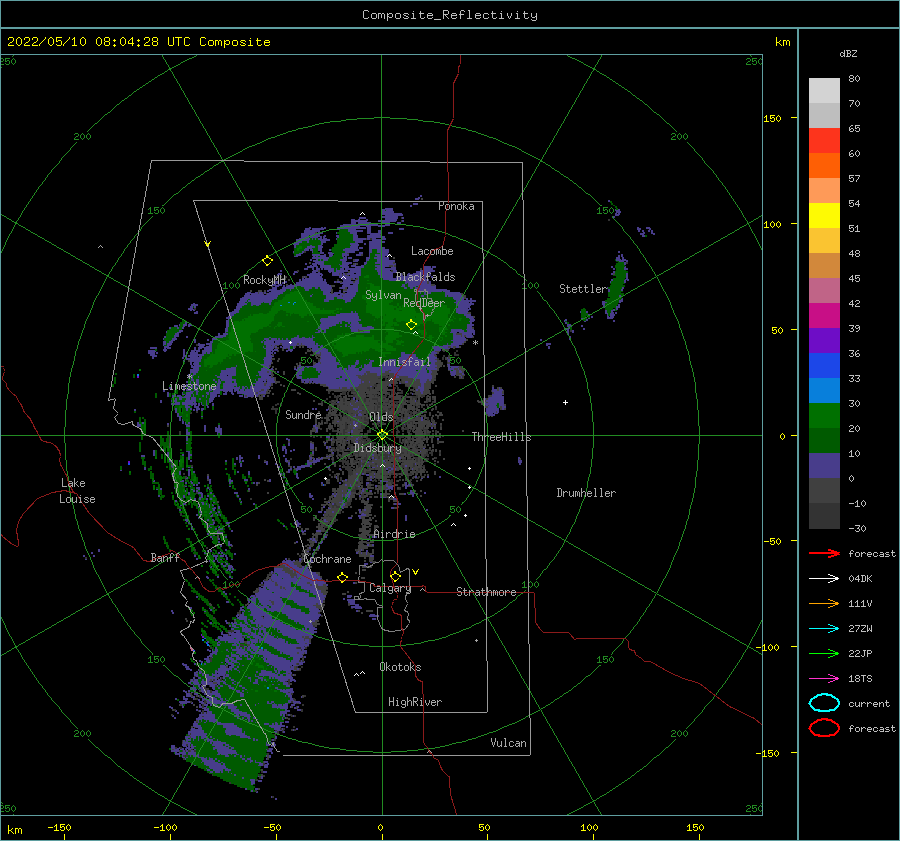Click the Lake Louise label
Viewport: 900px width, 841px height.
pyautogui.click(x=77, y=491)
